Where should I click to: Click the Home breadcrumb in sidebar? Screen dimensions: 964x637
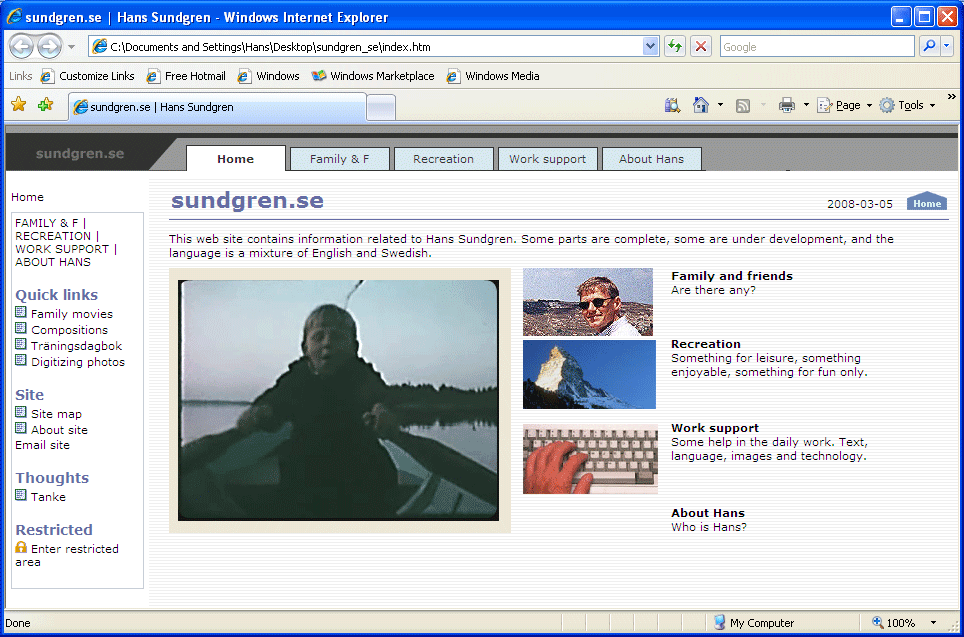27,197
